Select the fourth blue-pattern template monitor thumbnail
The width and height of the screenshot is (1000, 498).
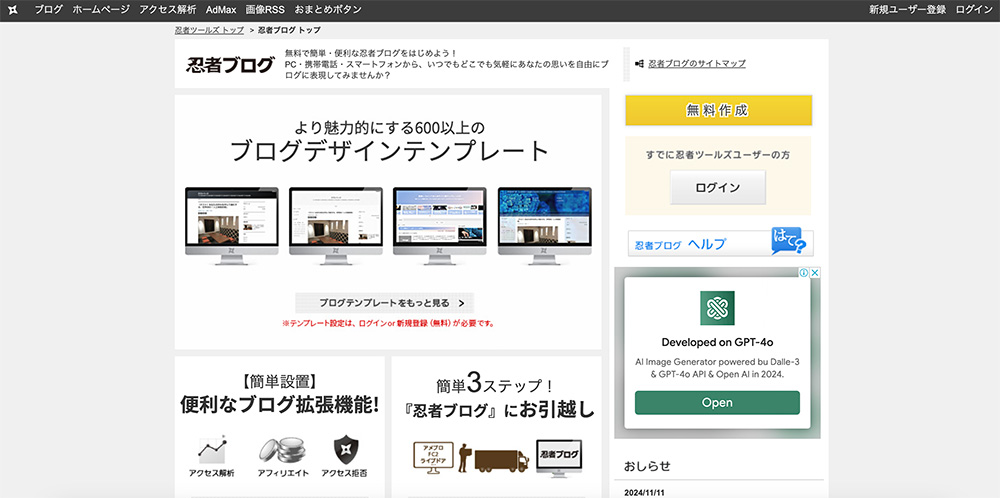544,226
